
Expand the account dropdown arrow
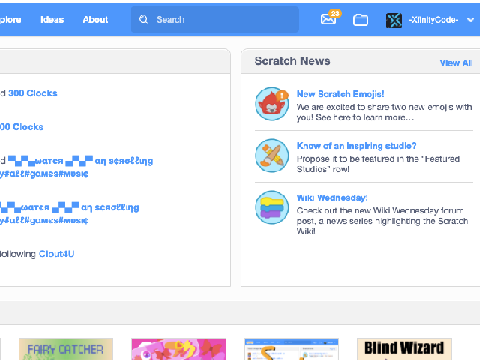[x=470, y=20]
